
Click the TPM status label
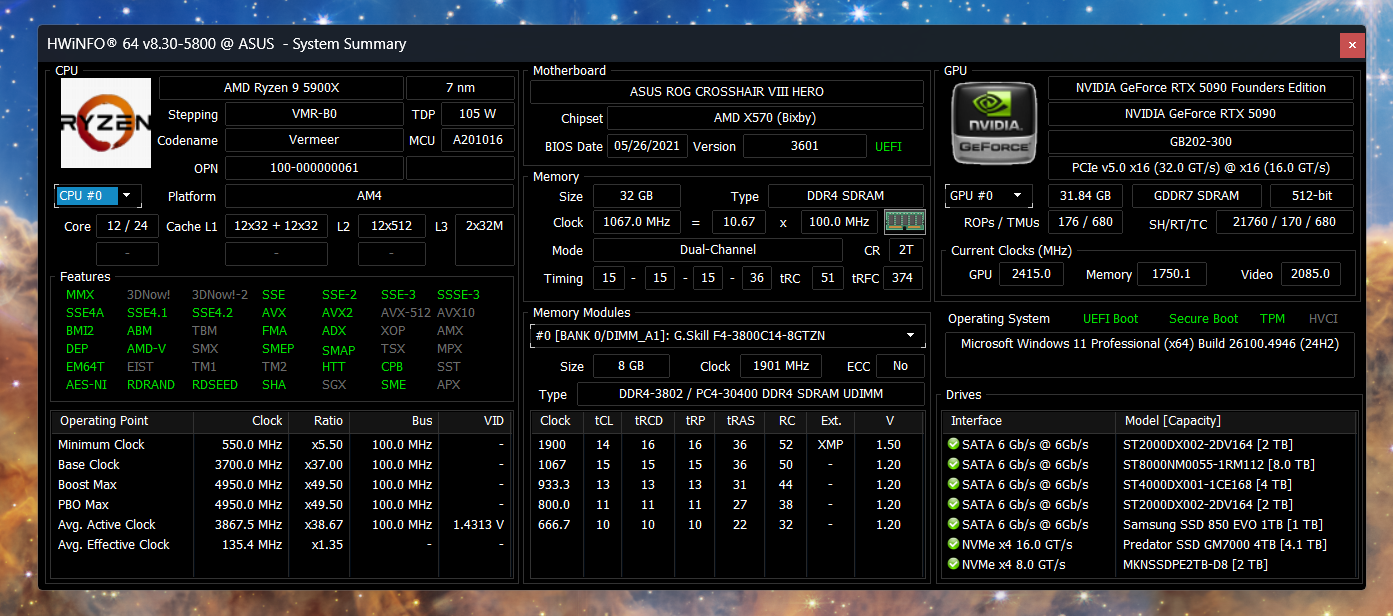click(1272, 319)
